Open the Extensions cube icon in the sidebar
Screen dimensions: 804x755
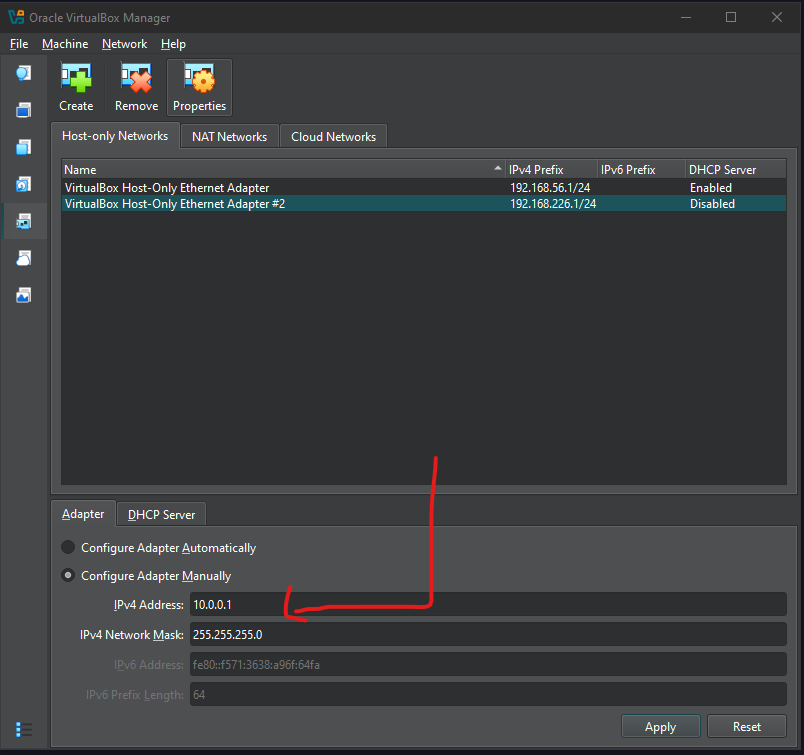(x=24, y=147)
